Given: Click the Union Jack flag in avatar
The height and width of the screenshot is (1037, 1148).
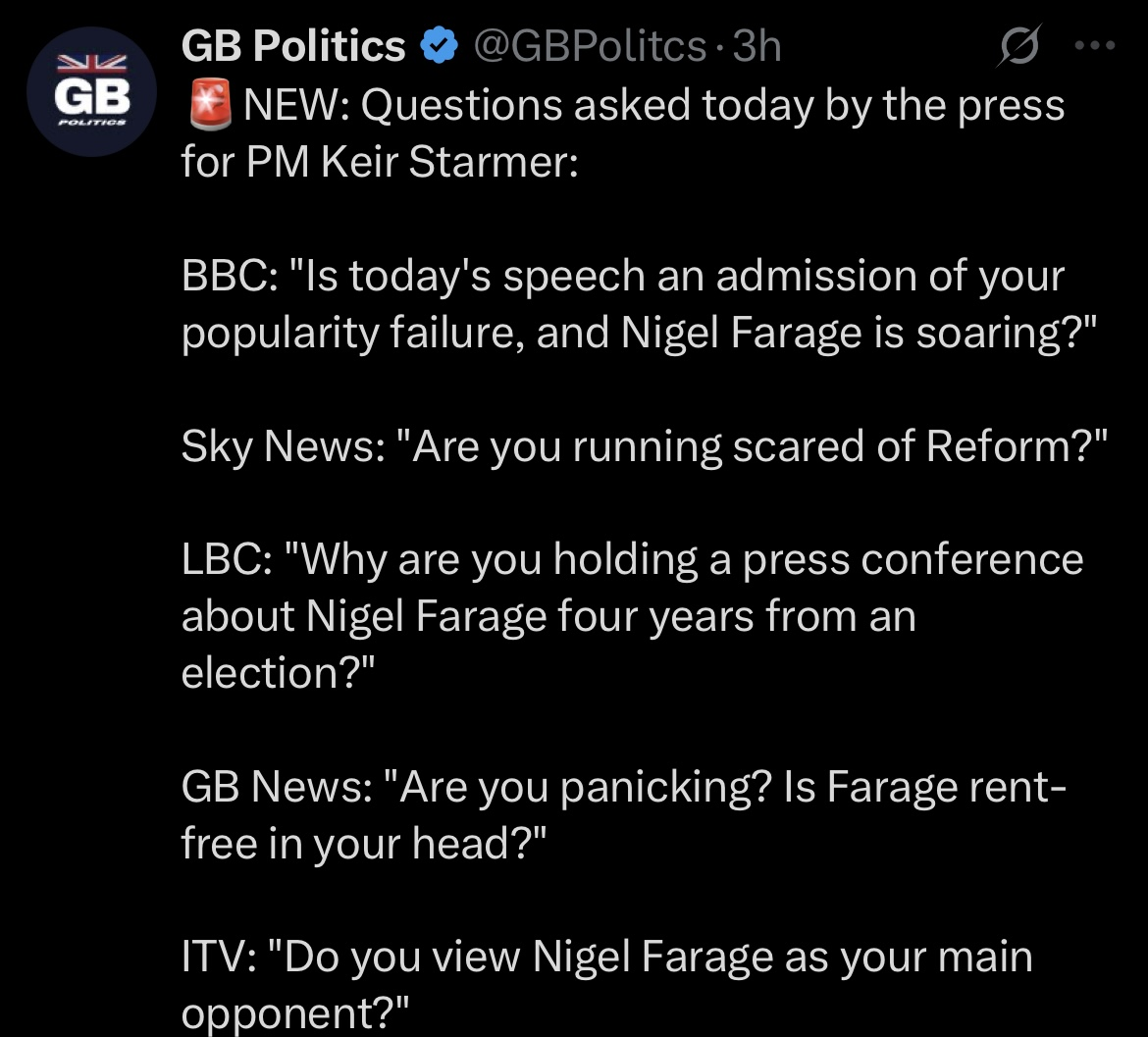Looking at the screenshot, I should 92,64.
